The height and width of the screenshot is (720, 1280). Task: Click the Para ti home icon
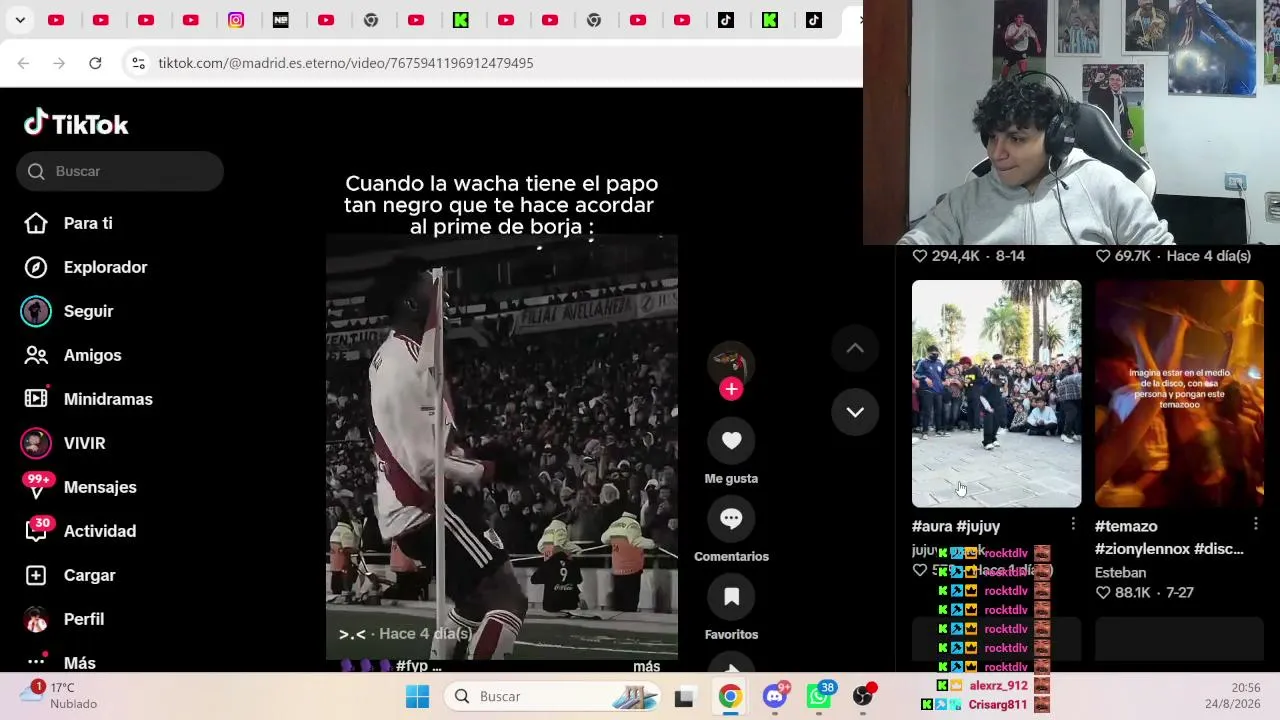point(36,223)
